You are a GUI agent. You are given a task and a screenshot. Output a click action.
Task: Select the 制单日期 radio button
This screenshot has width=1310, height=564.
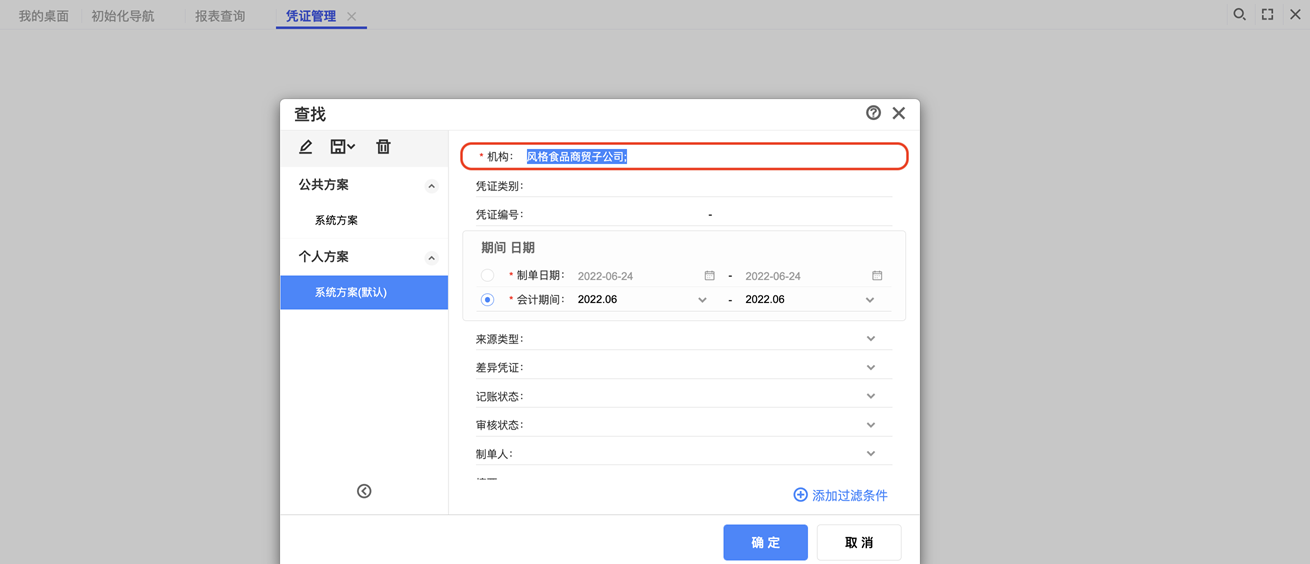click(487, 276)
